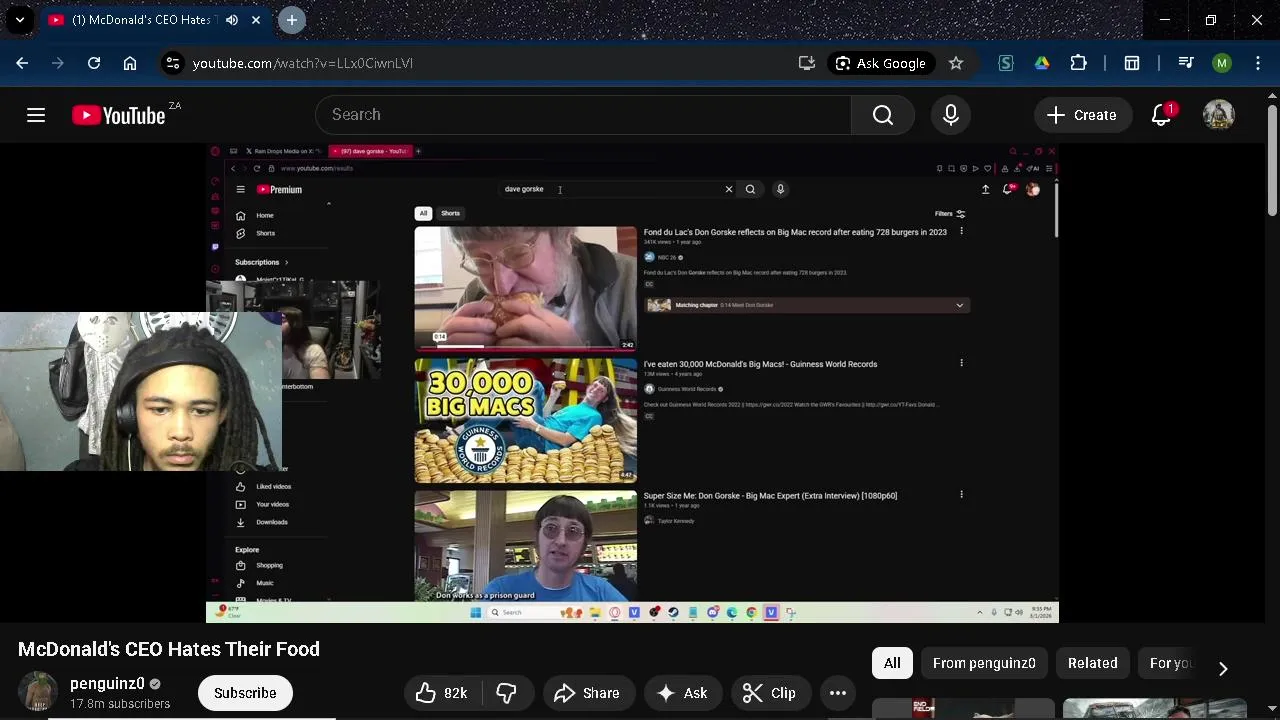Share the video

(x=587, y=693)
